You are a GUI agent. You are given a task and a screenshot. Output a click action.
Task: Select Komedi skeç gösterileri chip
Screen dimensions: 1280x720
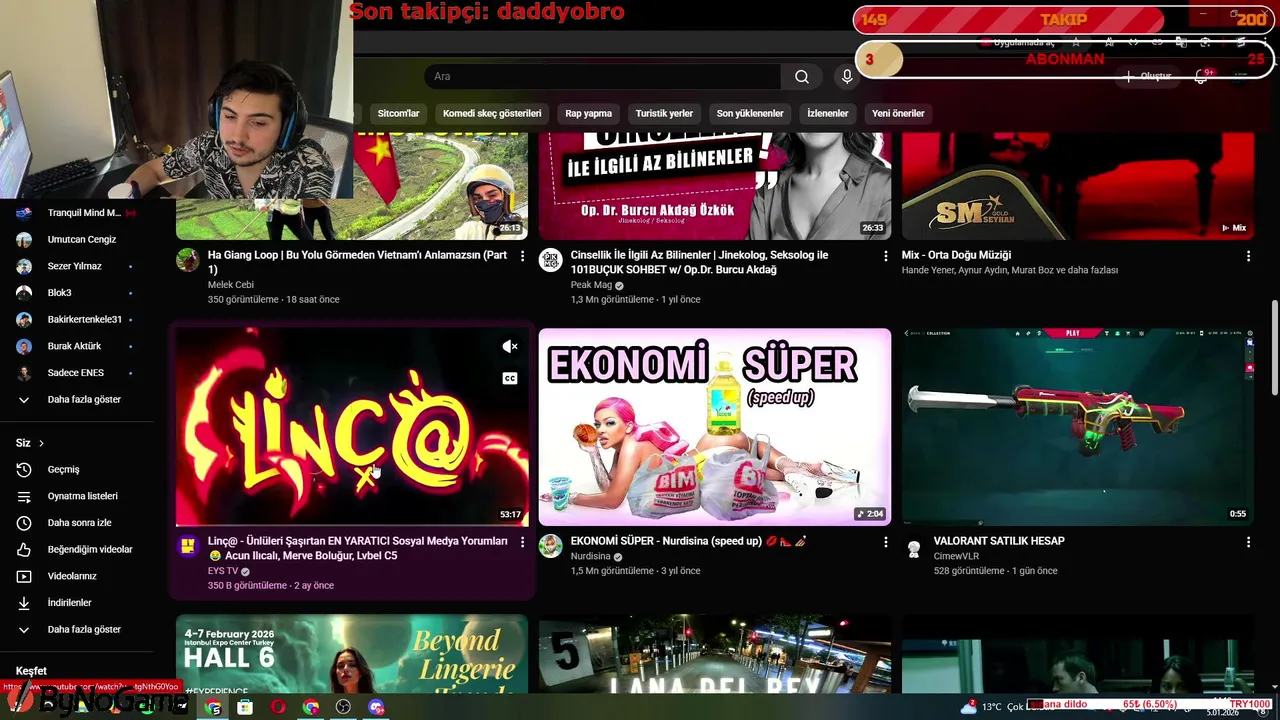point(492,113)
